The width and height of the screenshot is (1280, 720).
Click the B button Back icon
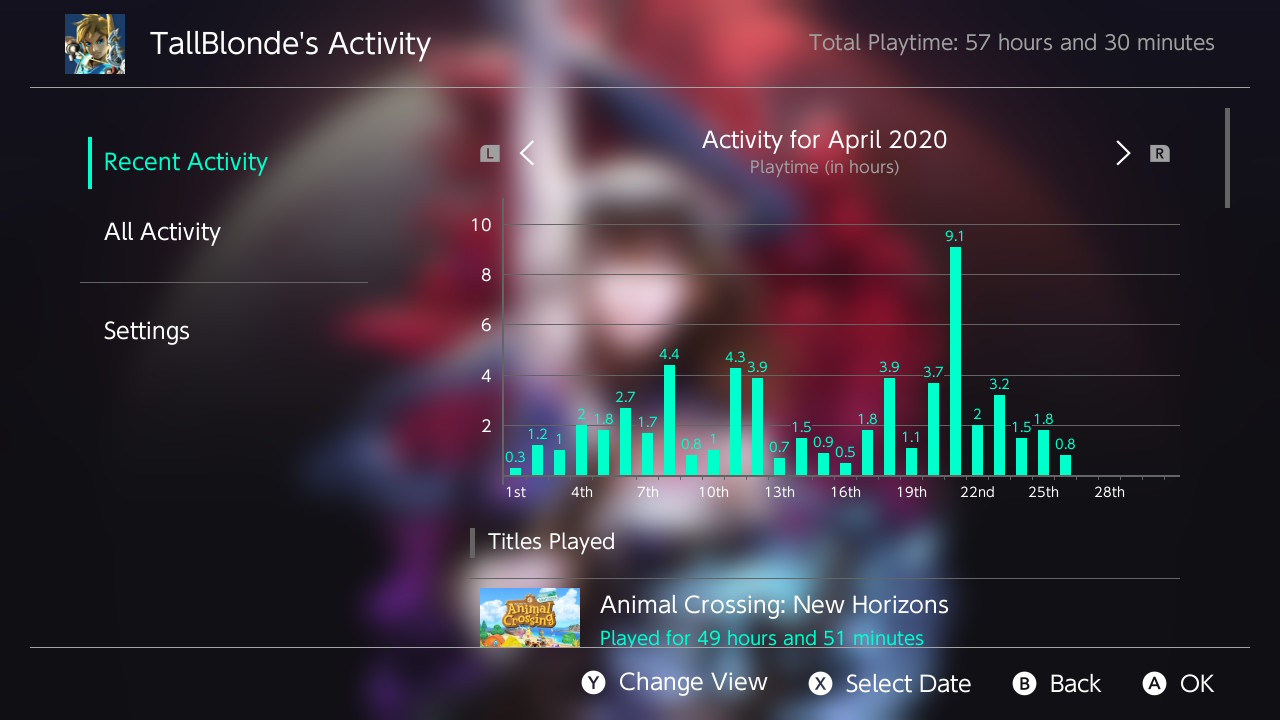pyautogui.click(x=1025, y=684)
